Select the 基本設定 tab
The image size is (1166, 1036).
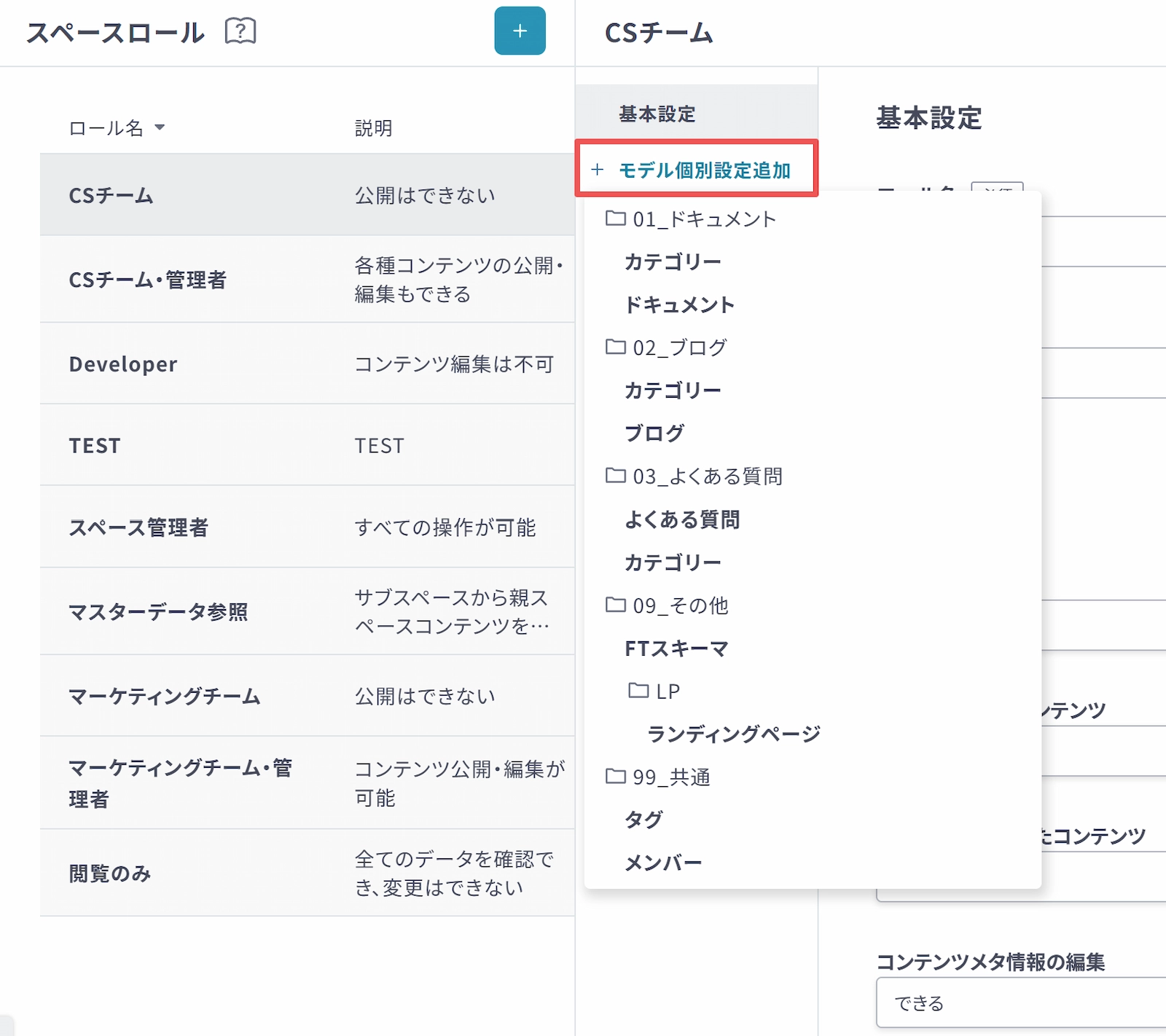point(657,114)
